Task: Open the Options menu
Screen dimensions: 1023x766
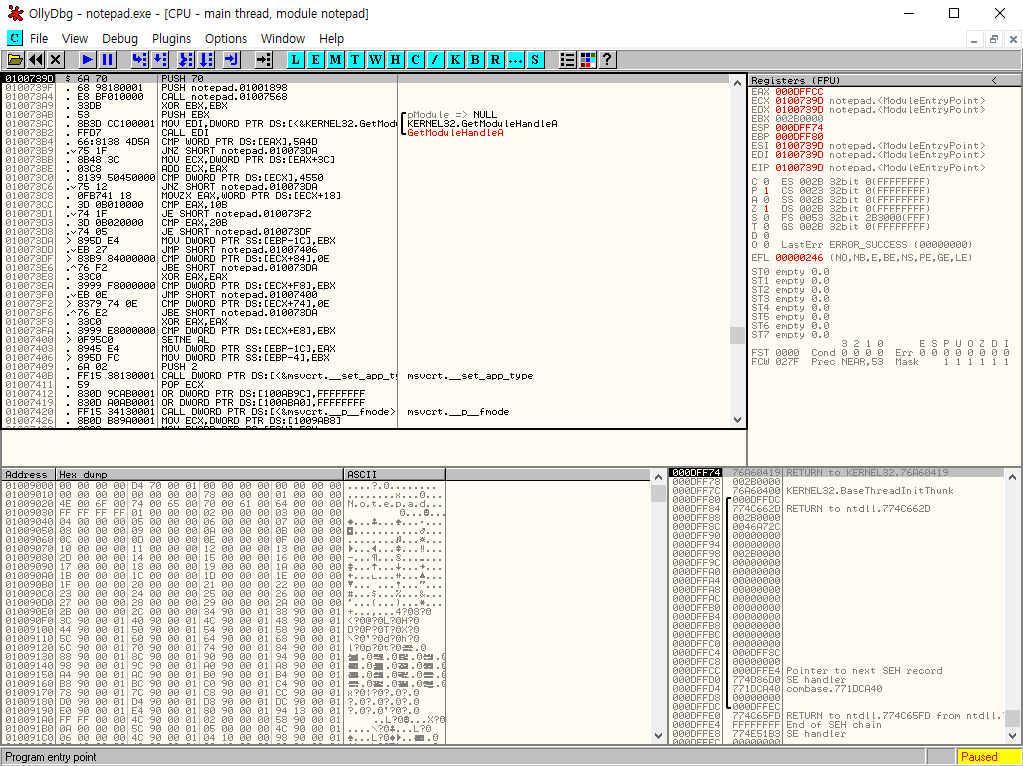Action: coord(226,38)
